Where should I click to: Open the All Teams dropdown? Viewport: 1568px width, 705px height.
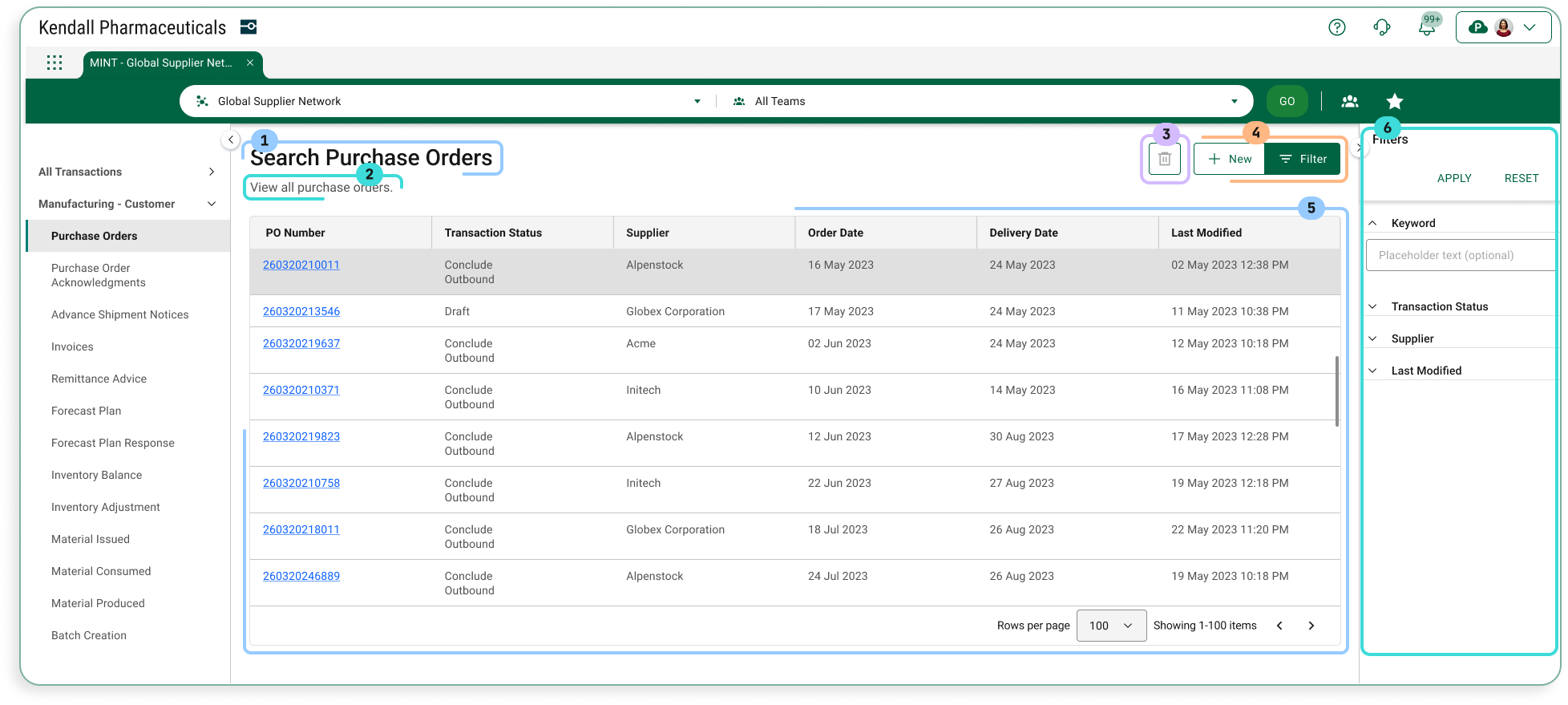[985, 101]
